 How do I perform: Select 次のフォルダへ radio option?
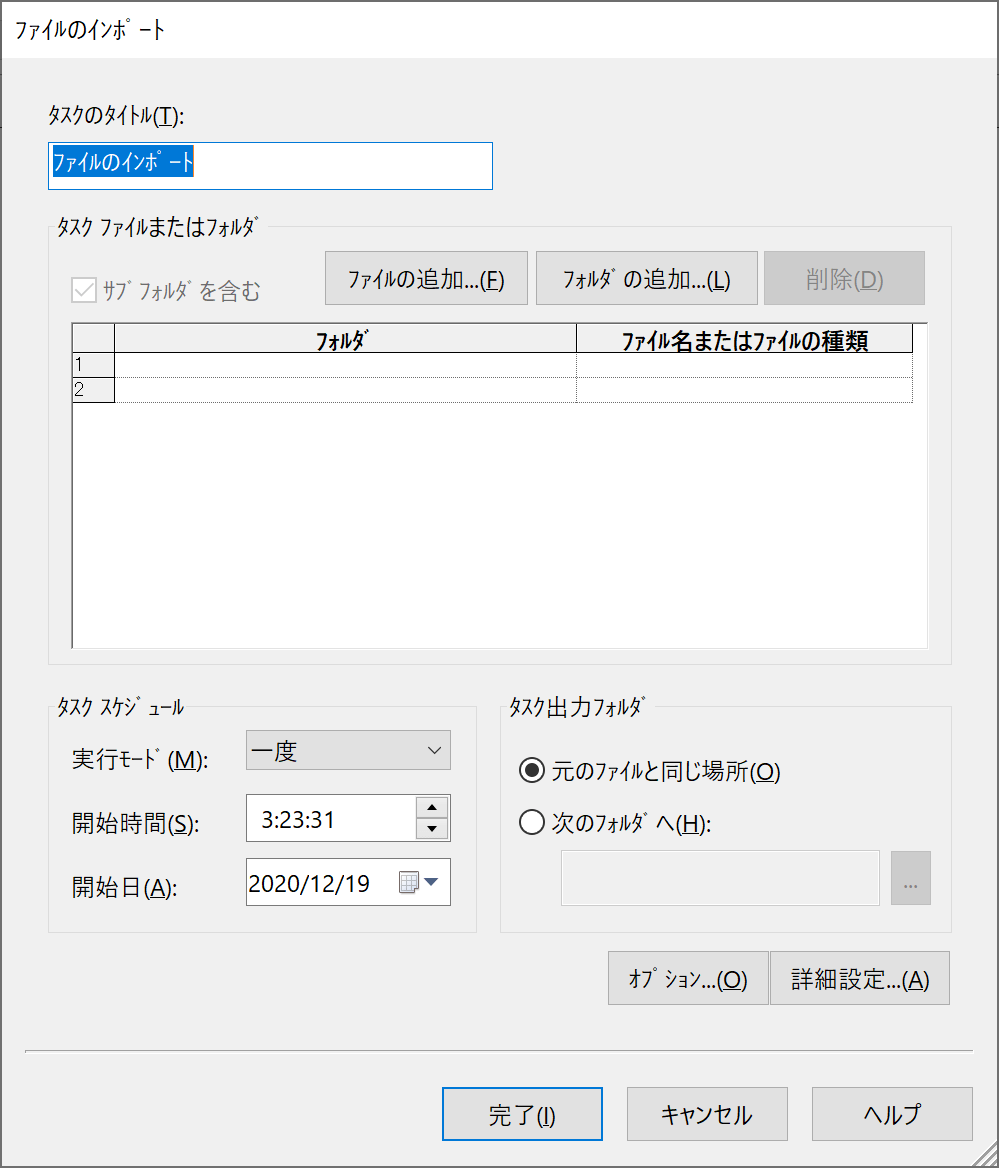point(532,824)
